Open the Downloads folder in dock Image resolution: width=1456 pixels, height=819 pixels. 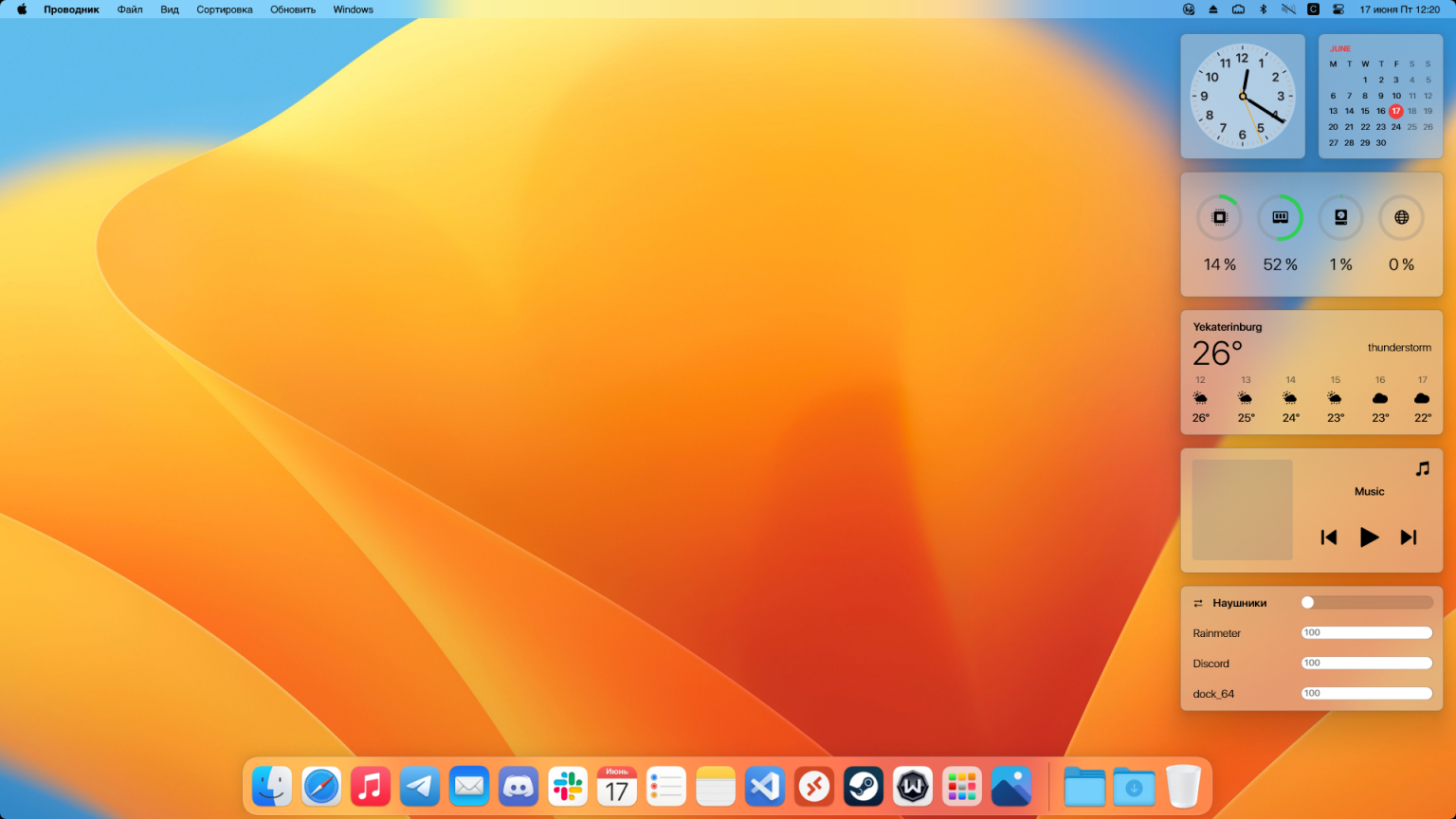[1134, 787]
